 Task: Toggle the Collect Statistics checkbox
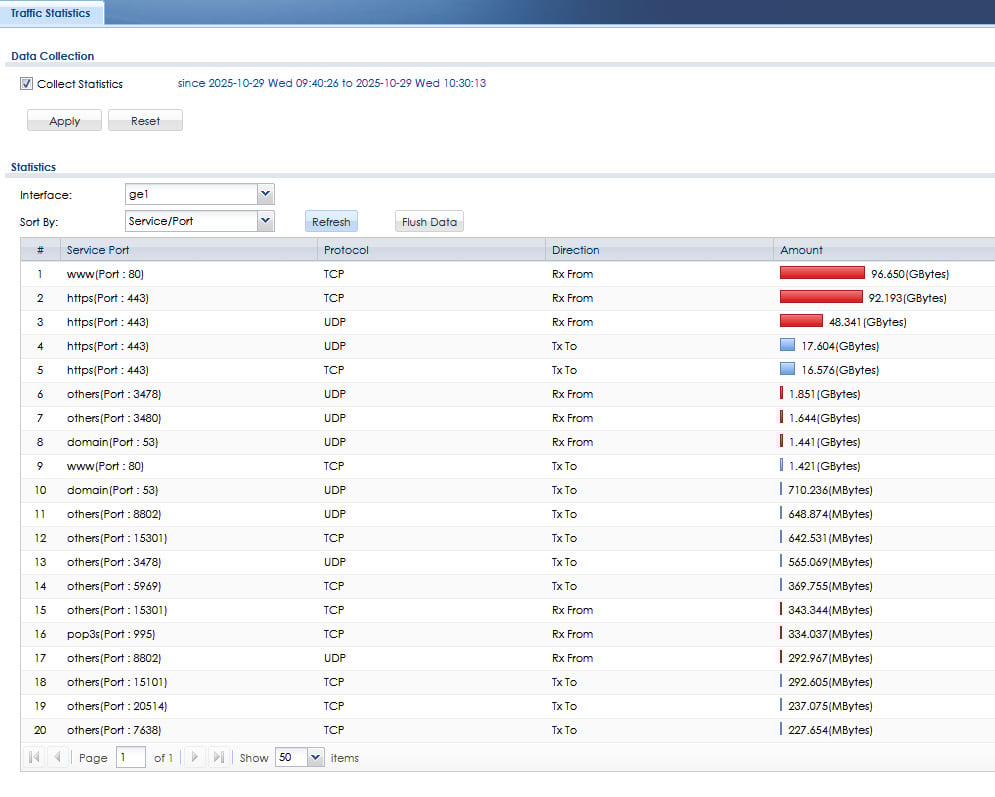click(26, 84)
